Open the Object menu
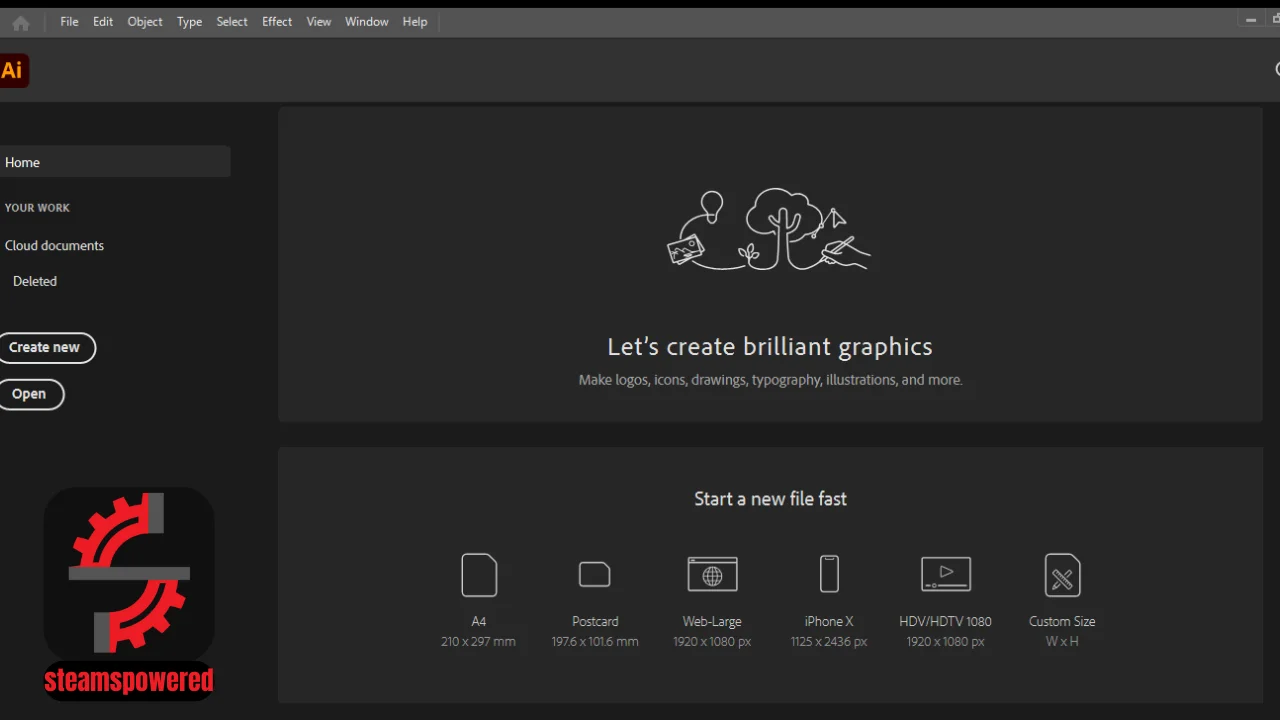Screen dimensions: 1280x720 (145, 22)
